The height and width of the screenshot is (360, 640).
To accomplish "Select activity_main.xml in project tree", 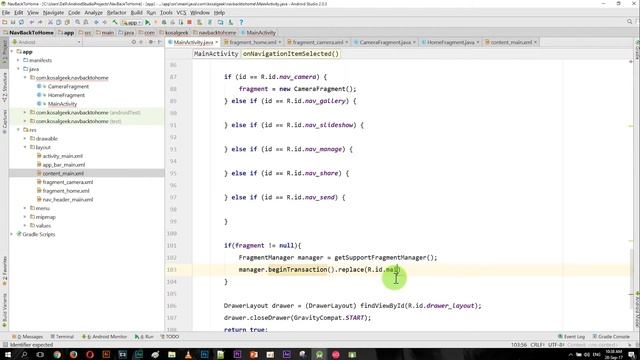I will 62,156.
